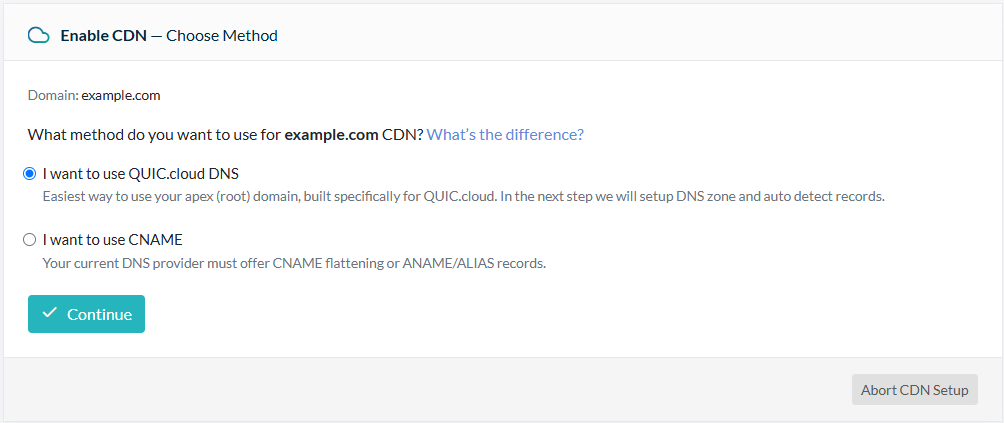
Task: Click the checkmark icon on the Continue button
Action: [50, 313]
